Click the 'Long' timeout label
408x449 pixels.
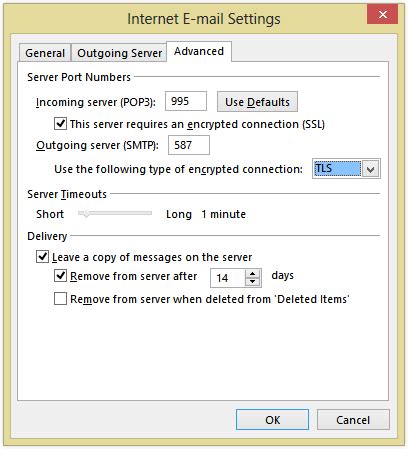(x=179, y=214)
